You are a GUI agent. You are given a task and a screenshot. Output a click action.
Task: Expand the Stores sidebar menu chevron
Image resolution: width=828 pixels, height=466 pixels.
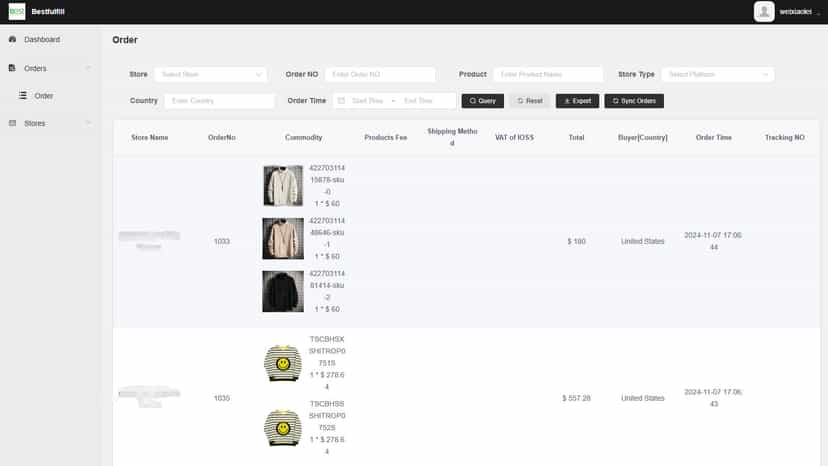(x=88, y=123)
